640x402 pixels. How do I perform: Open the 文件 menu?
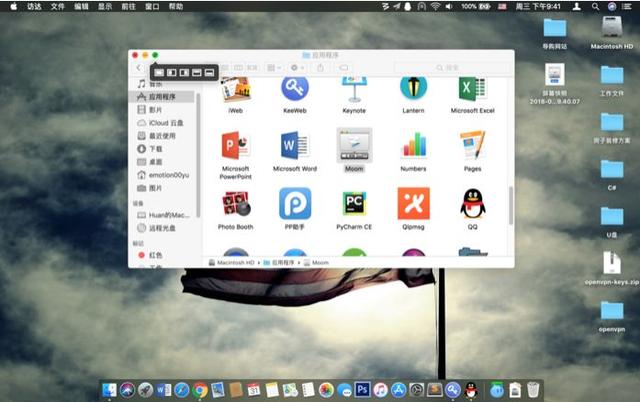pyautogui.click(x=58, y=6)
